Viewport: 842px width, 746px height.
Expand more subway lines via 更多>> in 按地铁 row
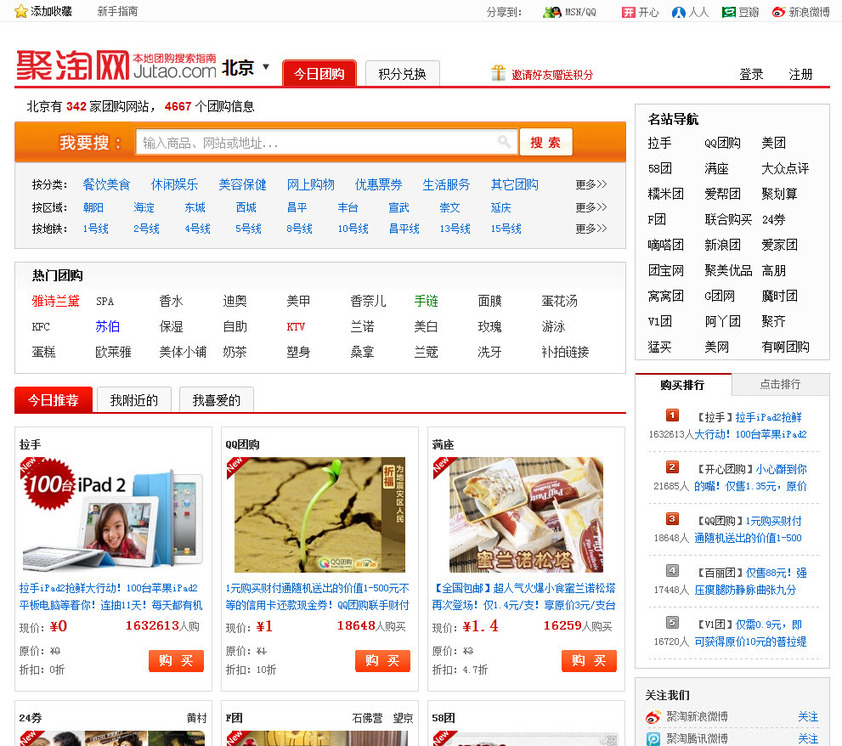(x=591, y=229)
